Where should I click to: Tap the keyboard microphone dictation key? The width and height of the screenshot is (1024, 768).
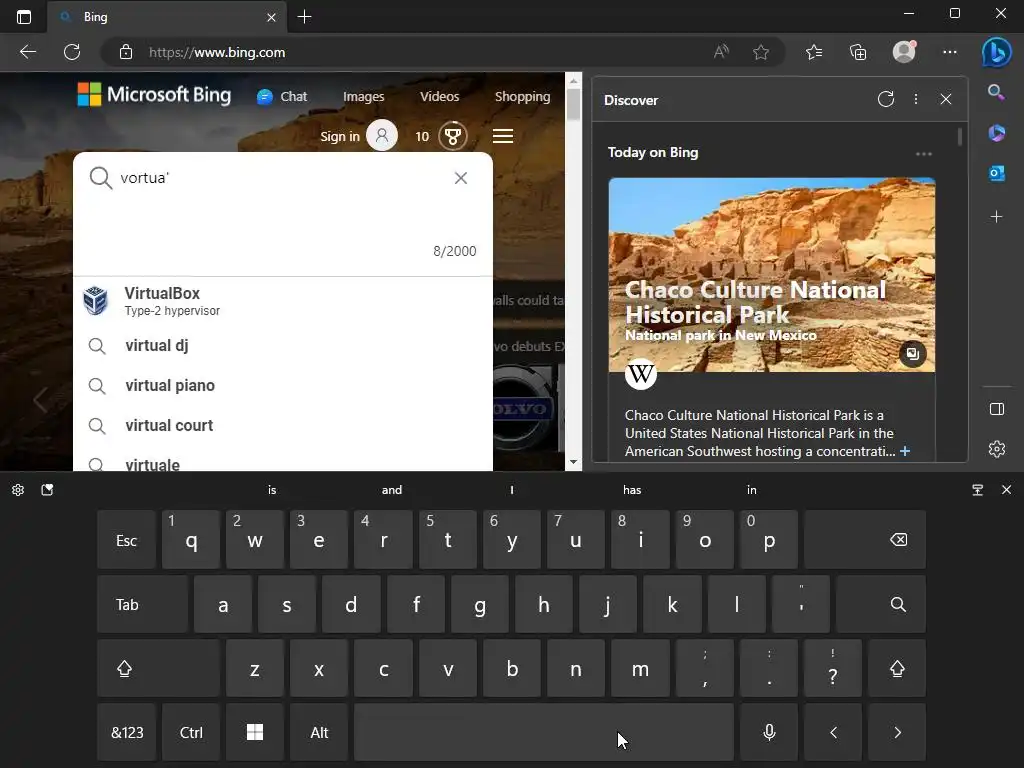769,732
